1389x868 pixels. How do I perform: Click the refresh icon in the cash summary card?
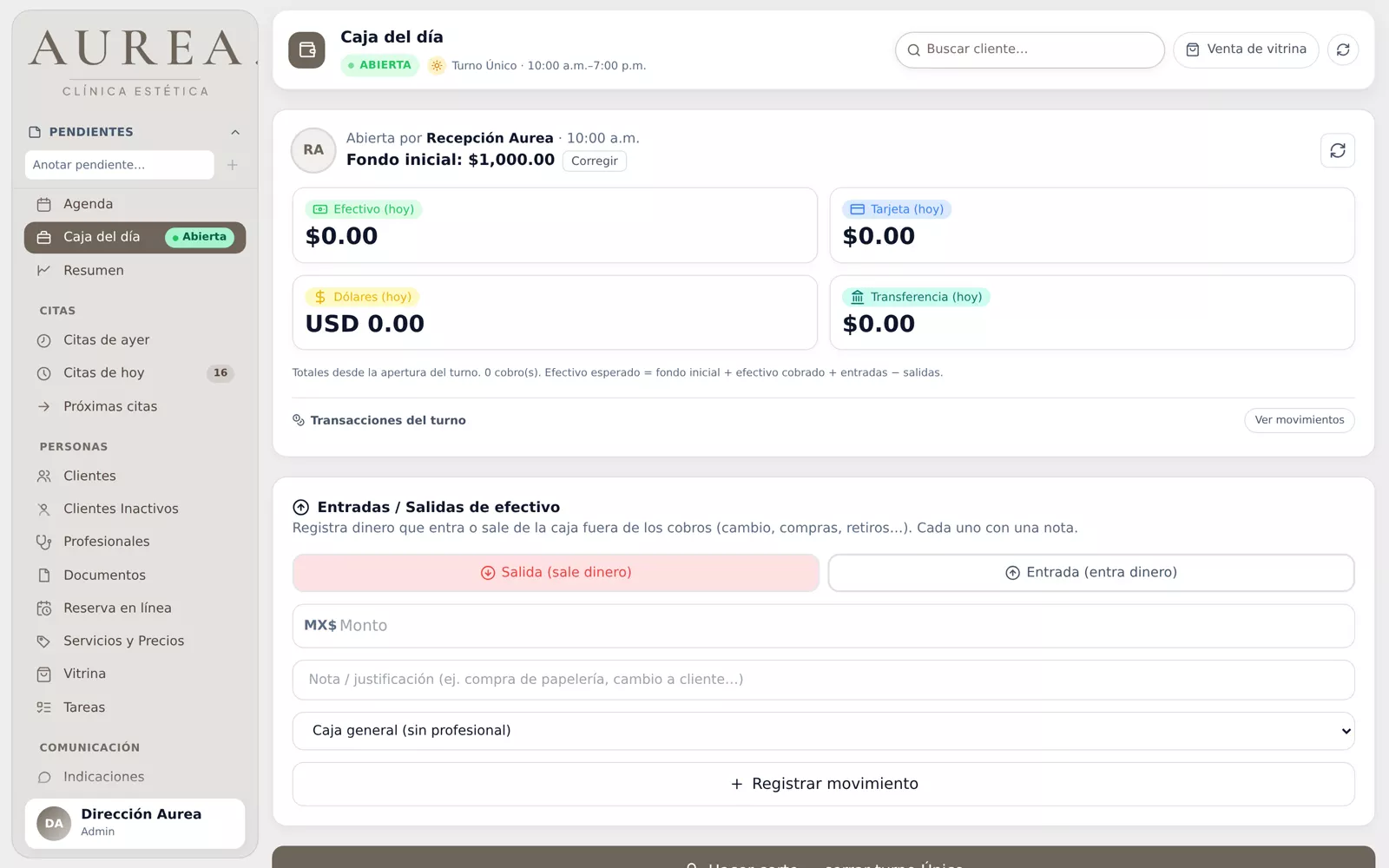[1338, 150]
